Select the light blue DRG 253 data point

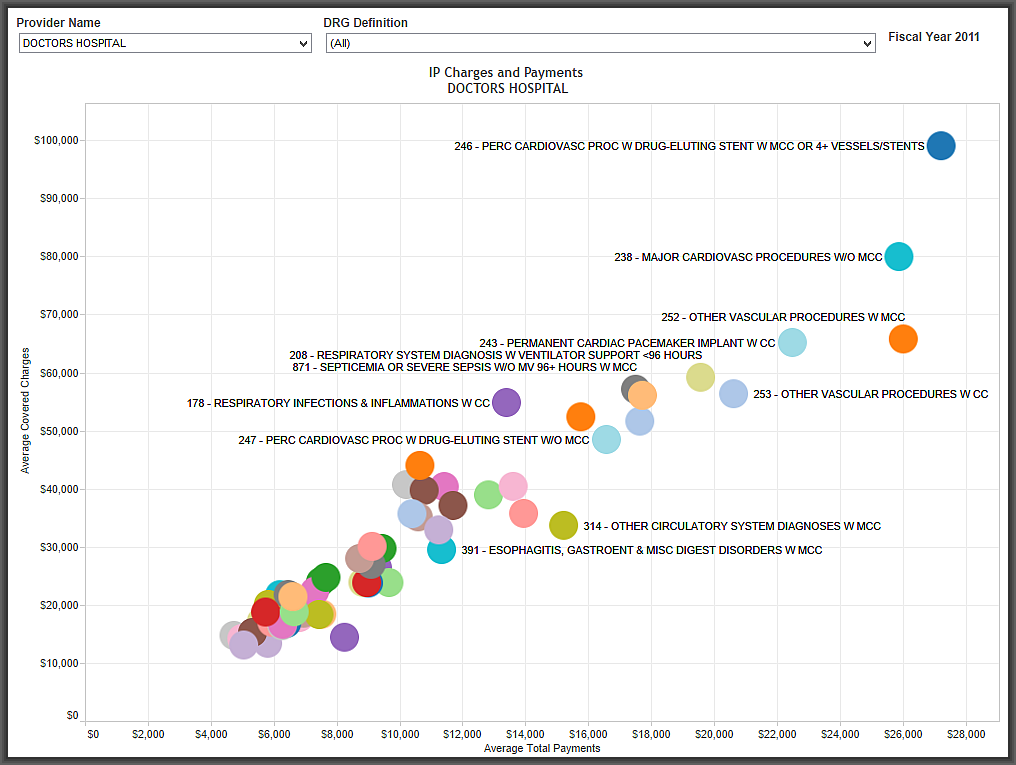733,394
